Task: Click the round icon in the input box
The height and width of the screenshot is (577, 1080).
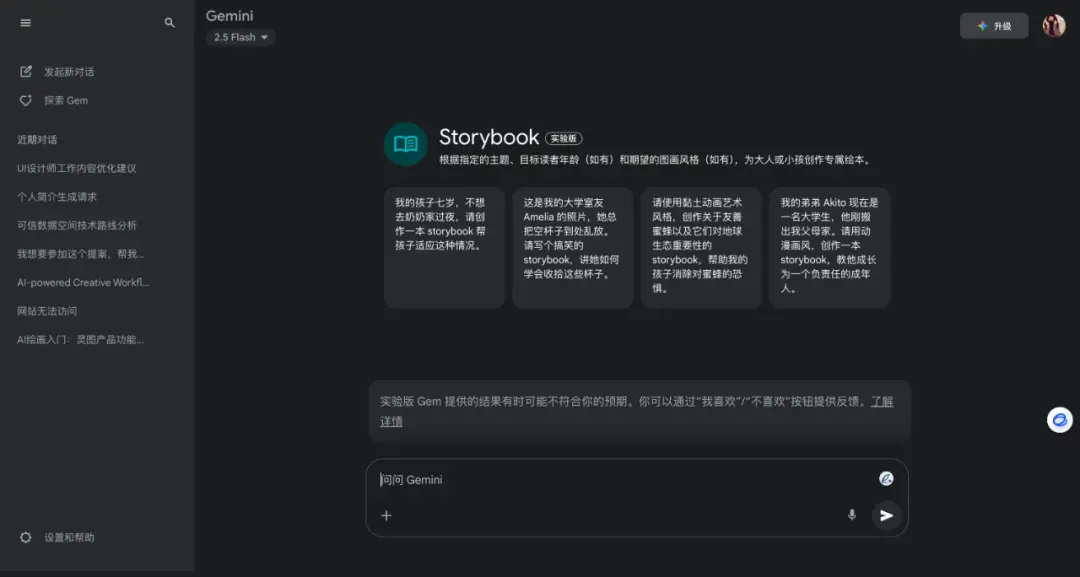Action: click(x=886, y=479)
